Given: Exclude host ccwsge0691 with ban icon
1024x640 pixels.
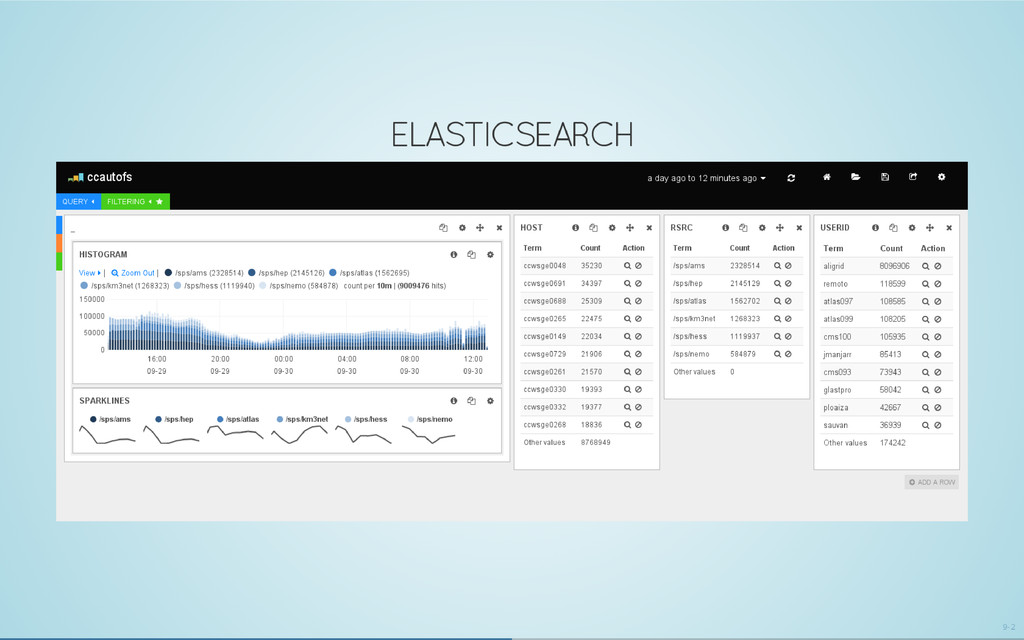Looking at the screenshot, I should point(638,283).
